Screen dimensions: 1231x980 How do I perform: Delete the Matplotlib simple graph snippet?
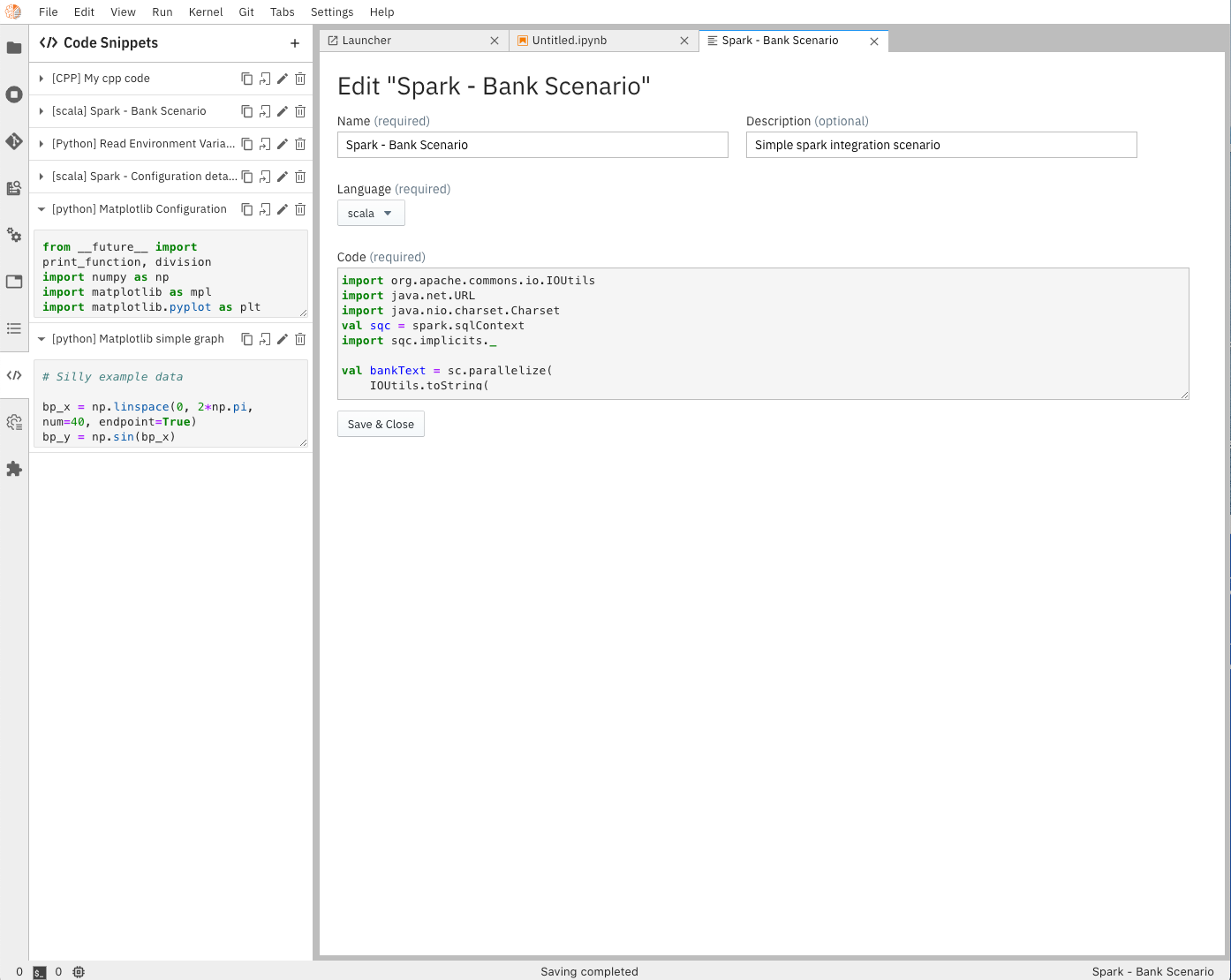(x=300, y=339)
